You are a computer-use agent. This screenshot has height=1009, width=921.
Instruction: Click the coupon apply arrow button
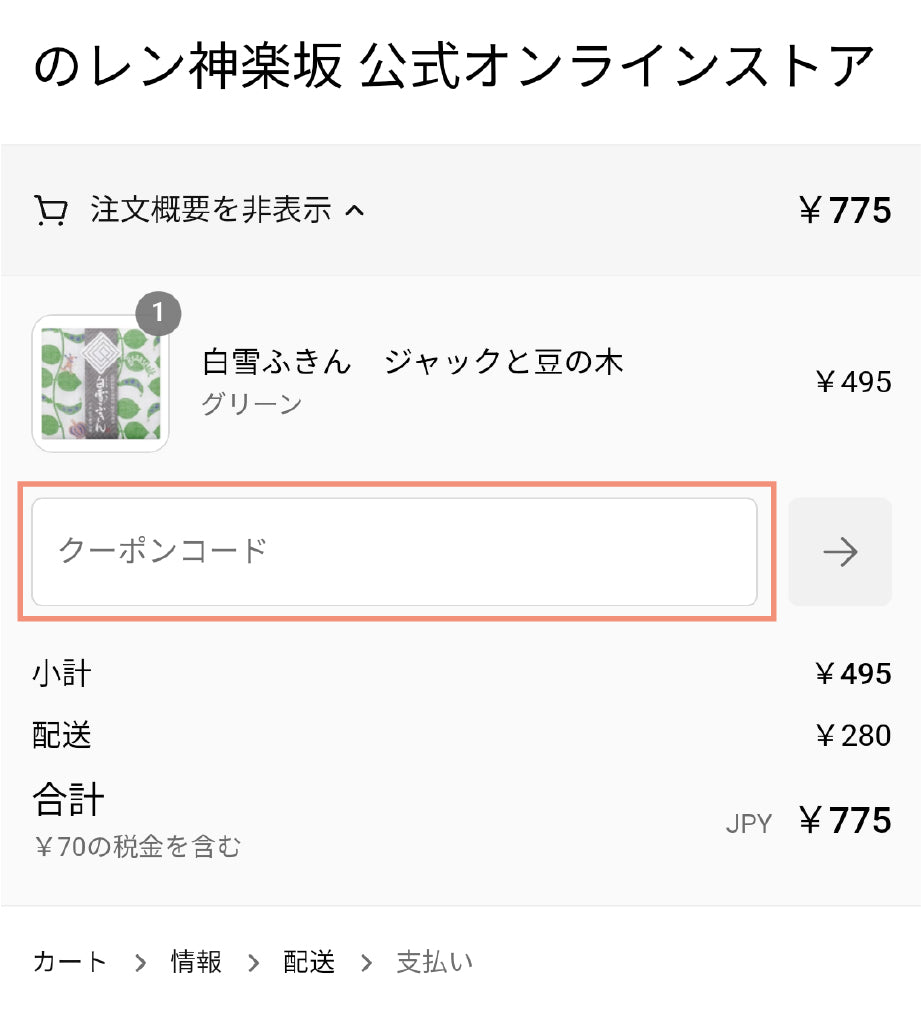(839, 552)
